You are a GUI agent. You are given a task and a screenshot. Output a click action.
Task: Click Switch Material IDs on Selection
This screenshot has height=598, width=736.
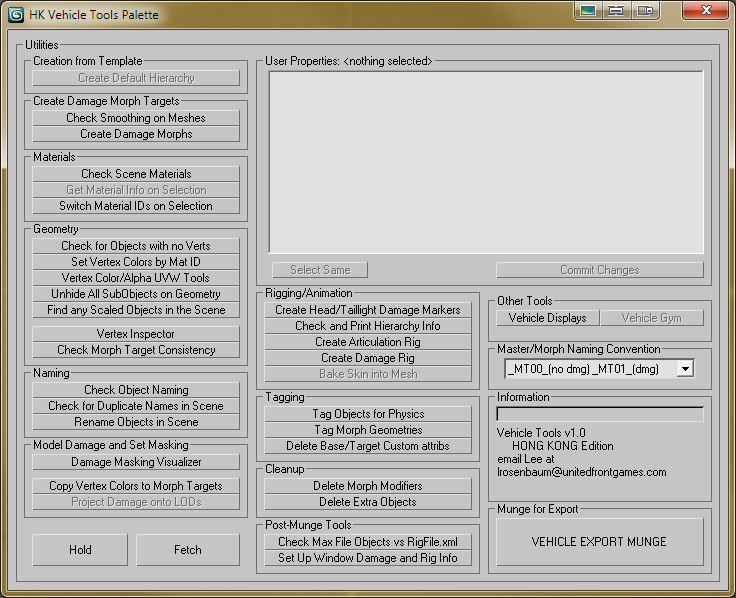click(x=136, y=206)
